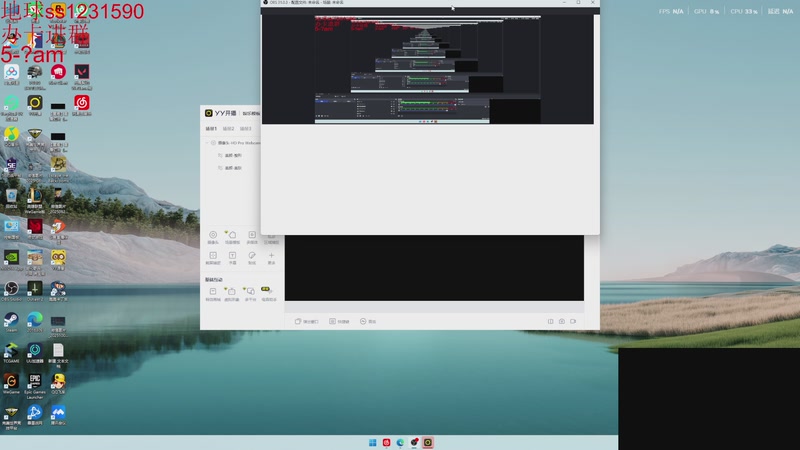Open the virtual background tool in YY
Image resolution: width=800 pixels, height=450 pixels.
(x=231, y=294)
